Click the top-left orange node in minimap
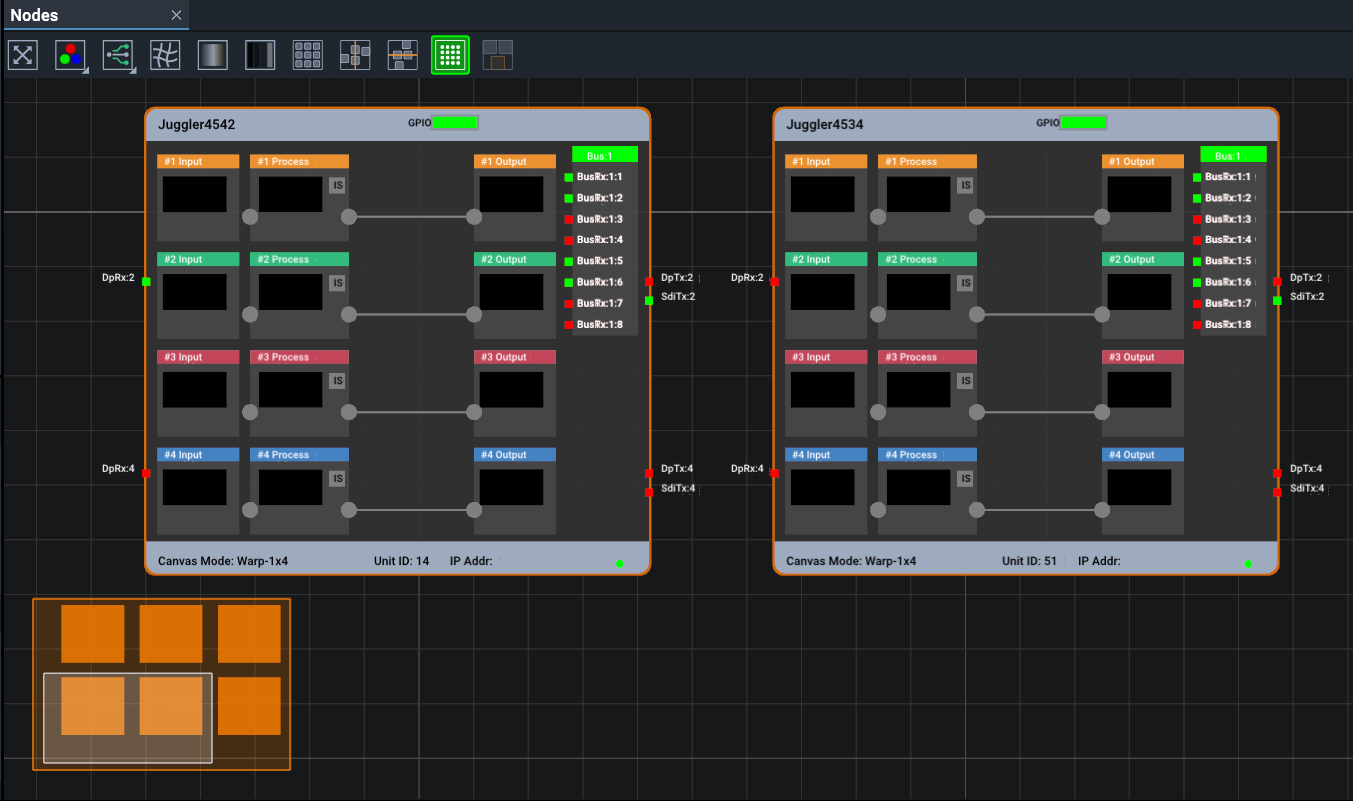 pyautogui.click(x=93, y=634)
